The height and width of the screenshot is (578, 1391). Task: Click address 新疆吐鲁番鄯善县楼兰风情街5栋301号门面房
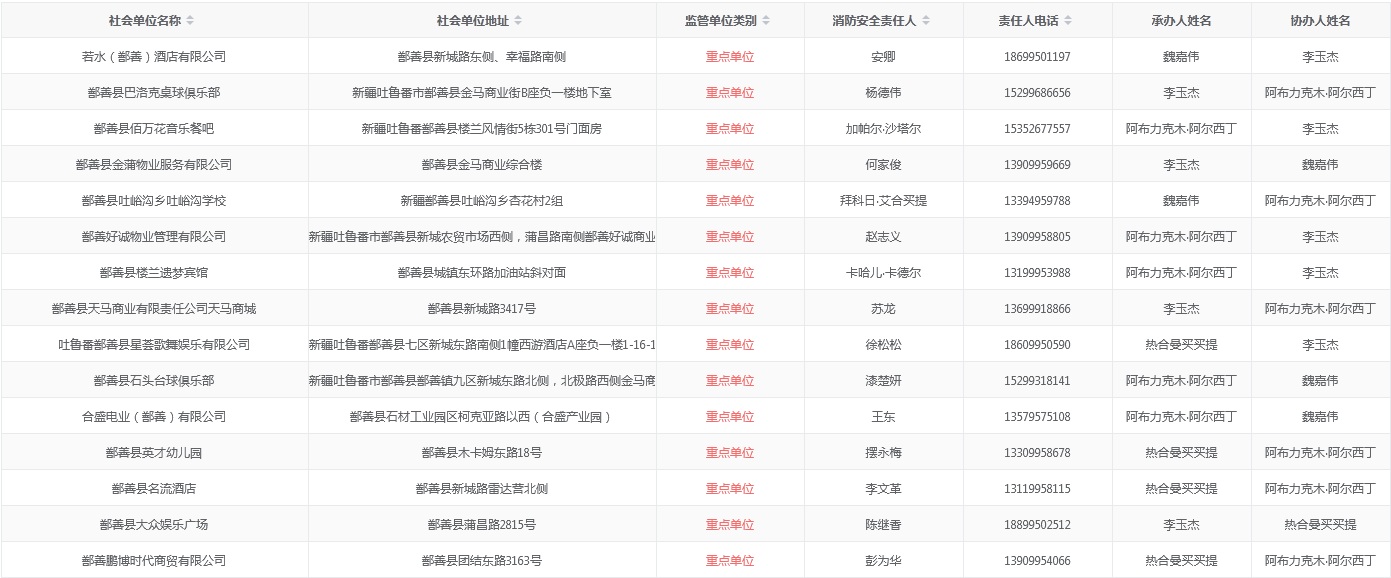point(482,129)
